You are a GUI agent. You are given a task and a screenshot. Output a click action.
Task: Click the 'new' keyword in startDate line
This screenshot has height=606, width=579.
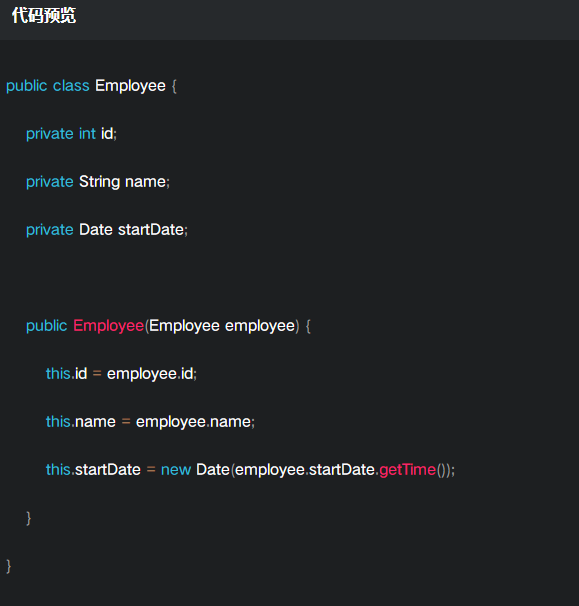176,470
